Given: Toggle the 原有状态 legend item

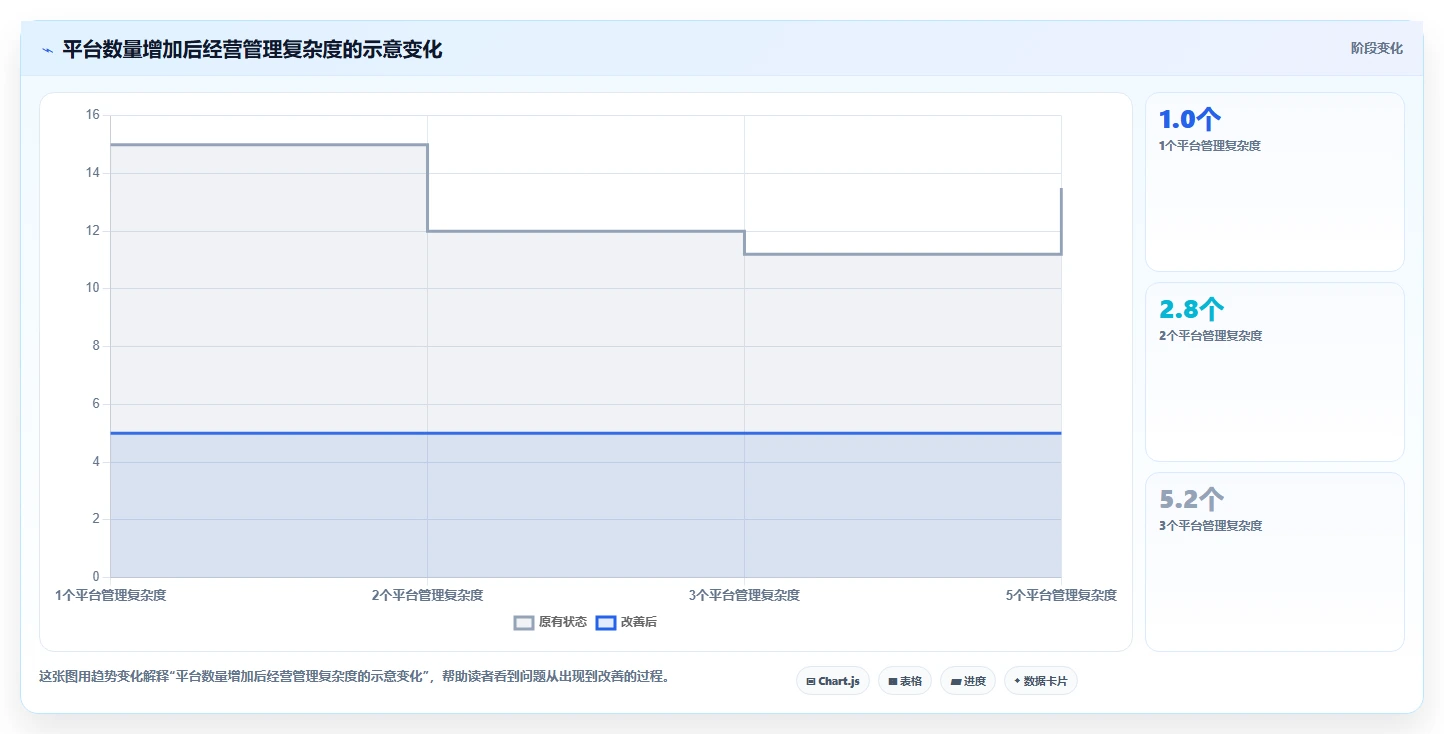Looking at the screenshot, I should click(x=551, y=622).
